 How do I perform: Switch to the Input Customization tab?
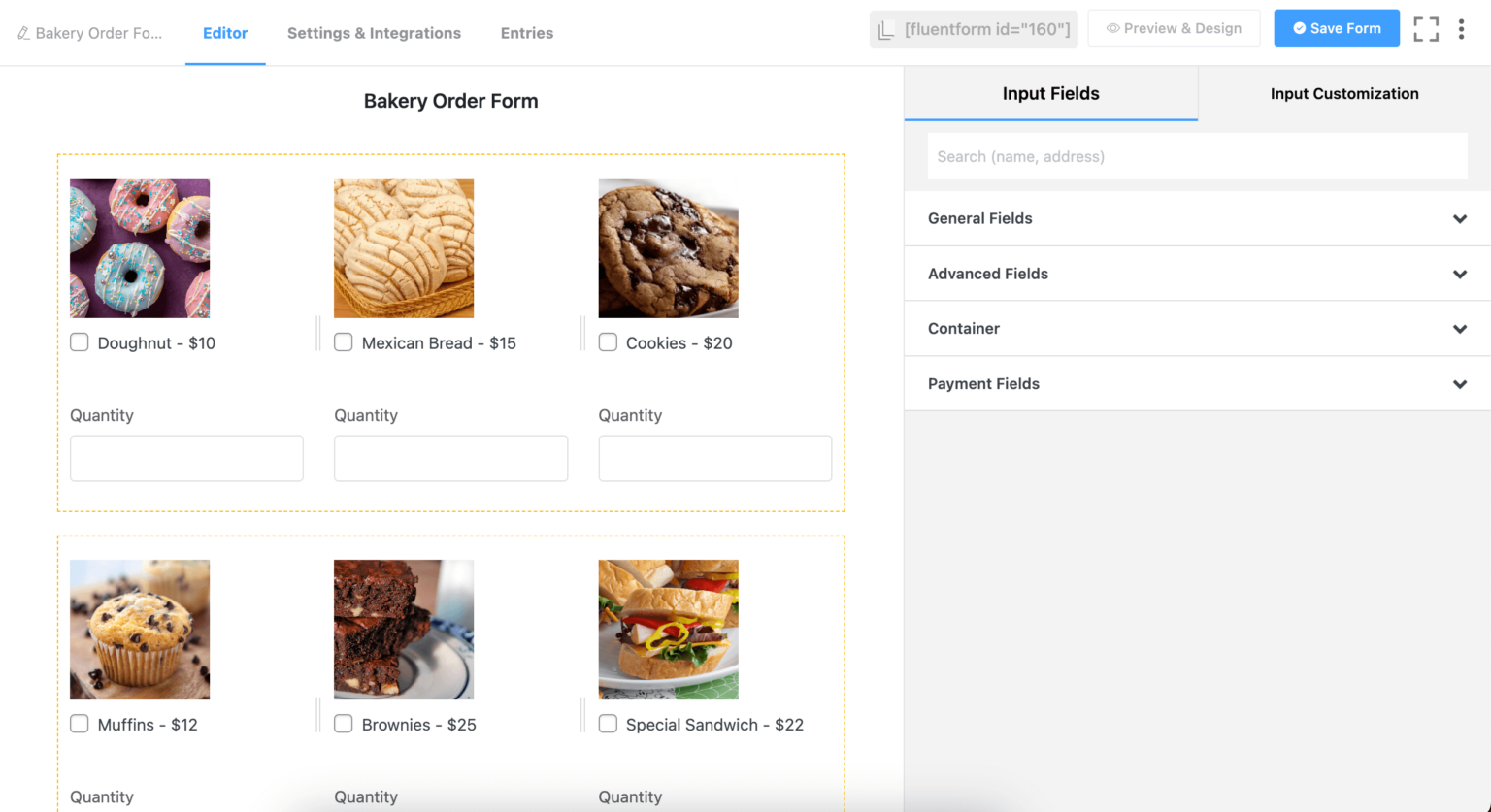[1344, 93]
